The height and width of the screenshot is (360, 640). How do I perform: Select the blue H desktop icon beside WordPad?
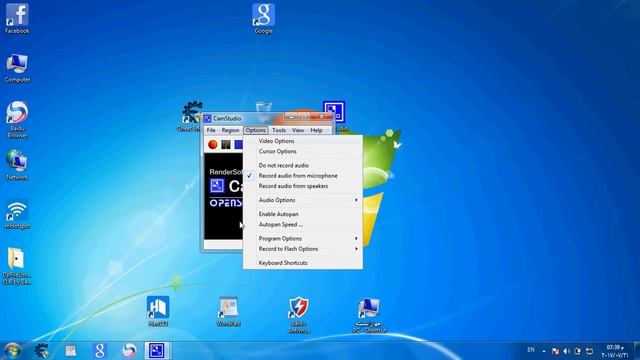(x=158, y=311)
